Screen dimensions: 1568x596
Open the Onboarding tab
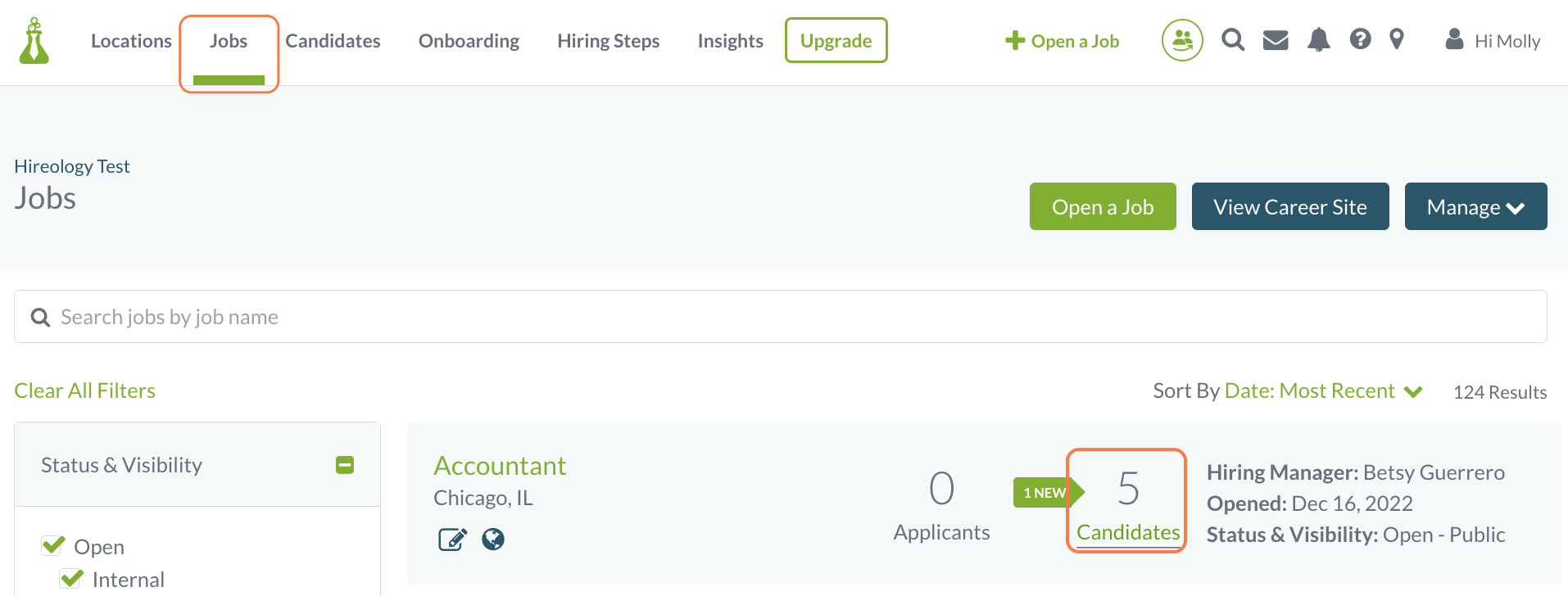click(469, 41)
